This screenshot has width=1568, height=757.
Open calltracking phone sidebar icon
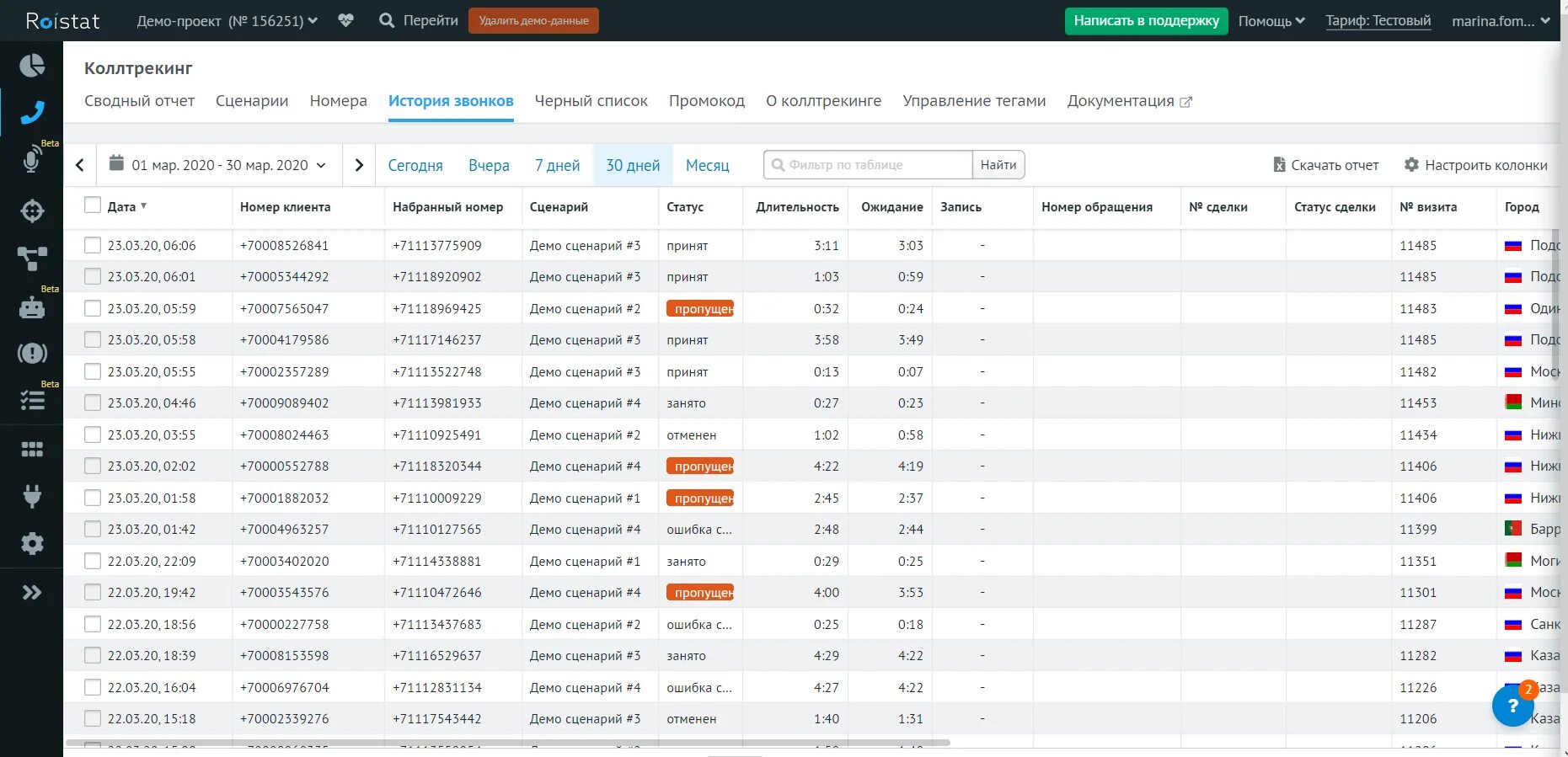tap(32, 112)
